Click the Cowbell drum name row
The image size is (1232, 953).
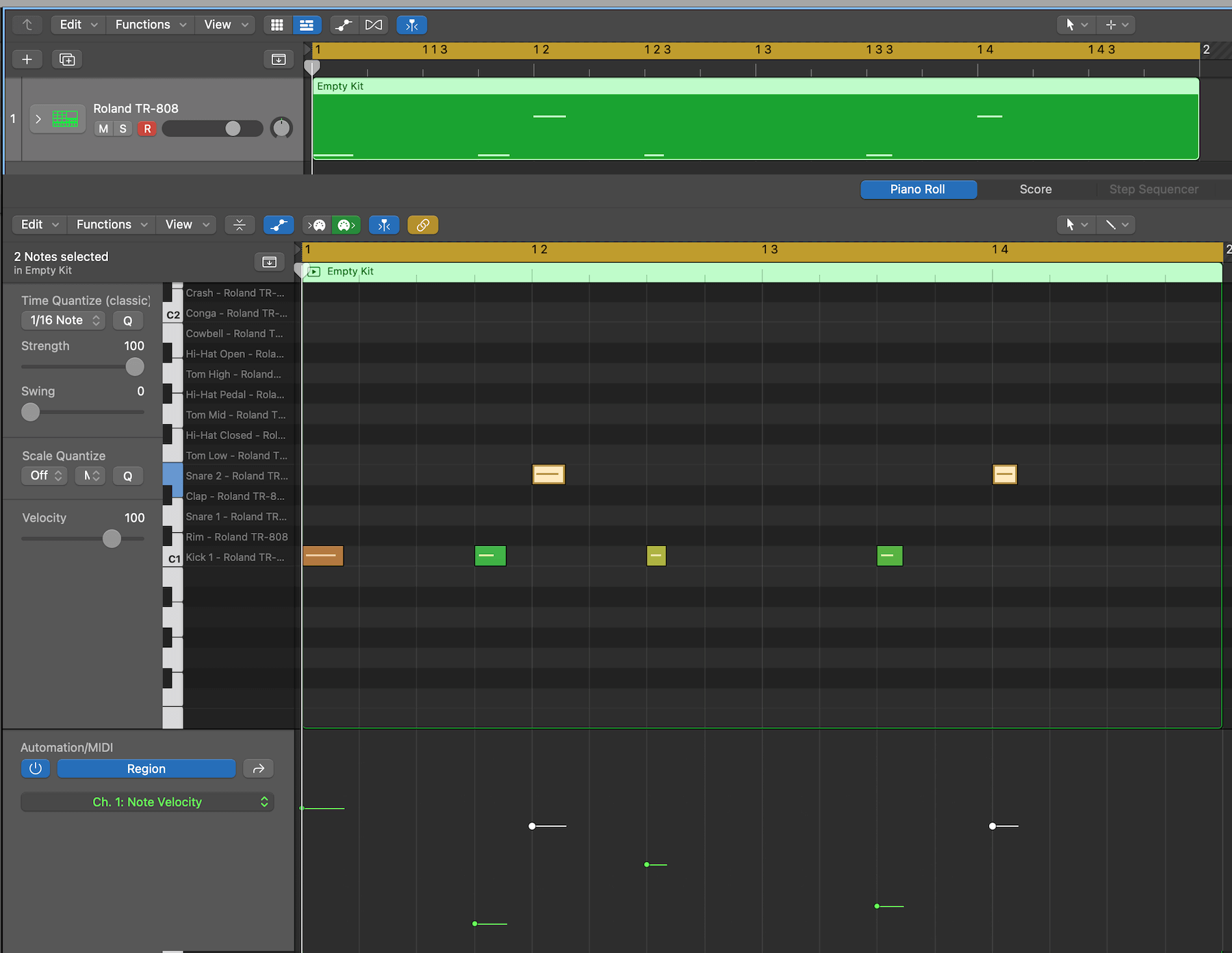[235, 333]
